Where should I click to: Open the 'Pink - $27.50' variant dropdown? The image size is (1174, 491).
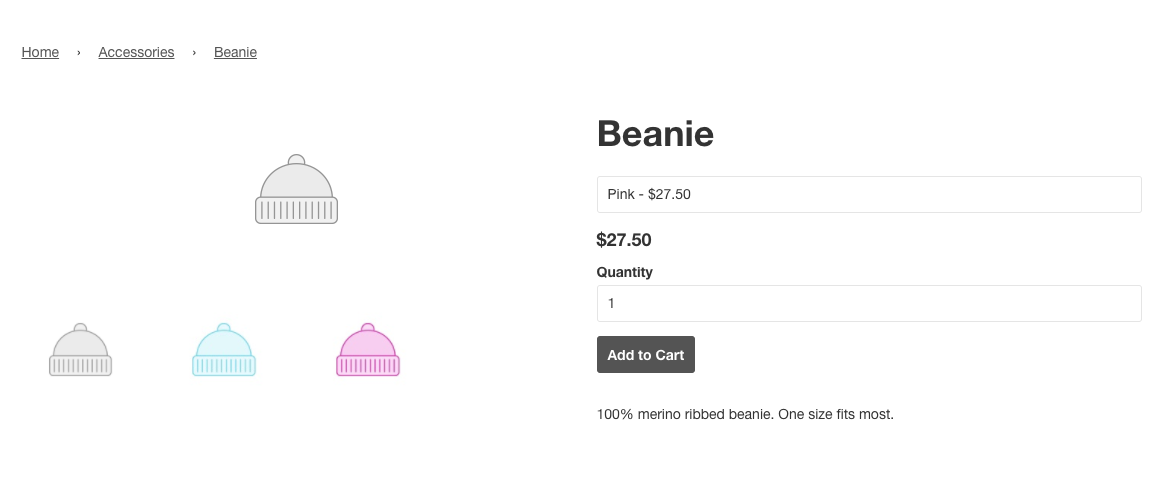click(x=869, y=194)
